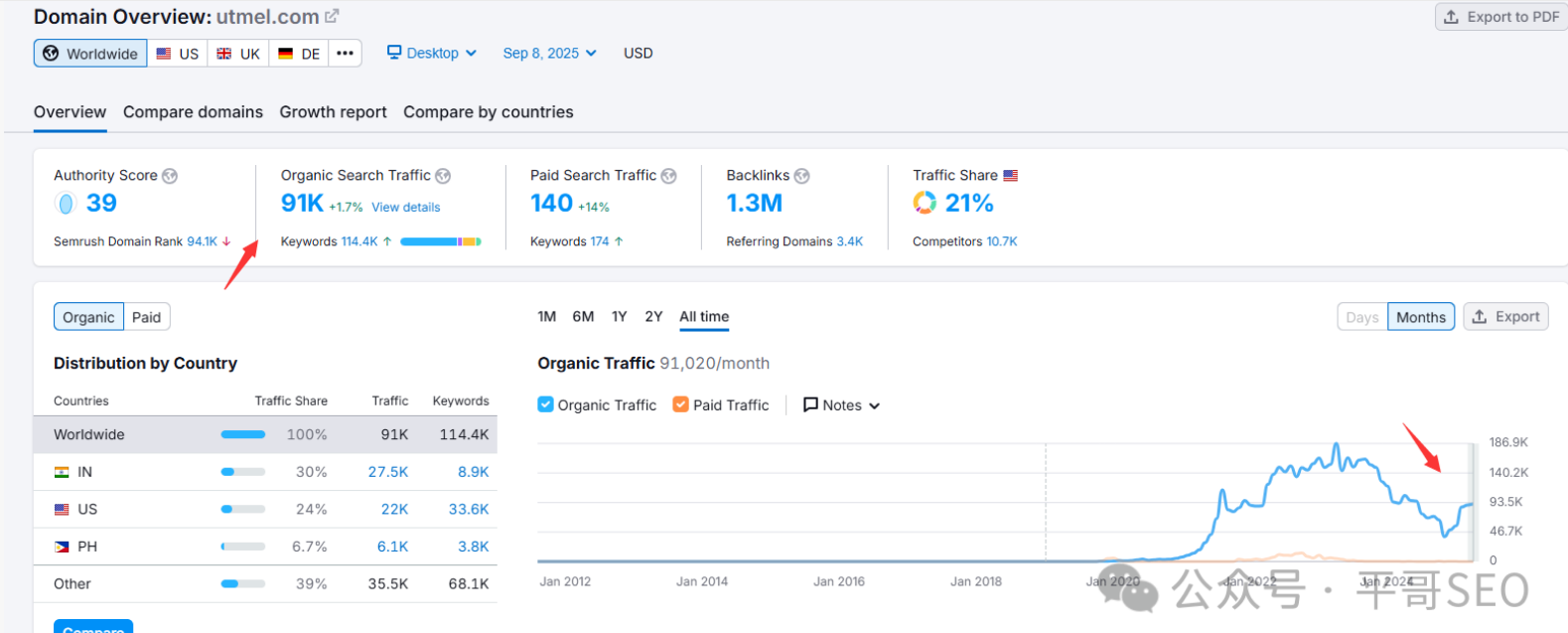This screenshot has height=633, width=1568.
Task: Open the Desktop device dropdown
Action: coord(432,53)
